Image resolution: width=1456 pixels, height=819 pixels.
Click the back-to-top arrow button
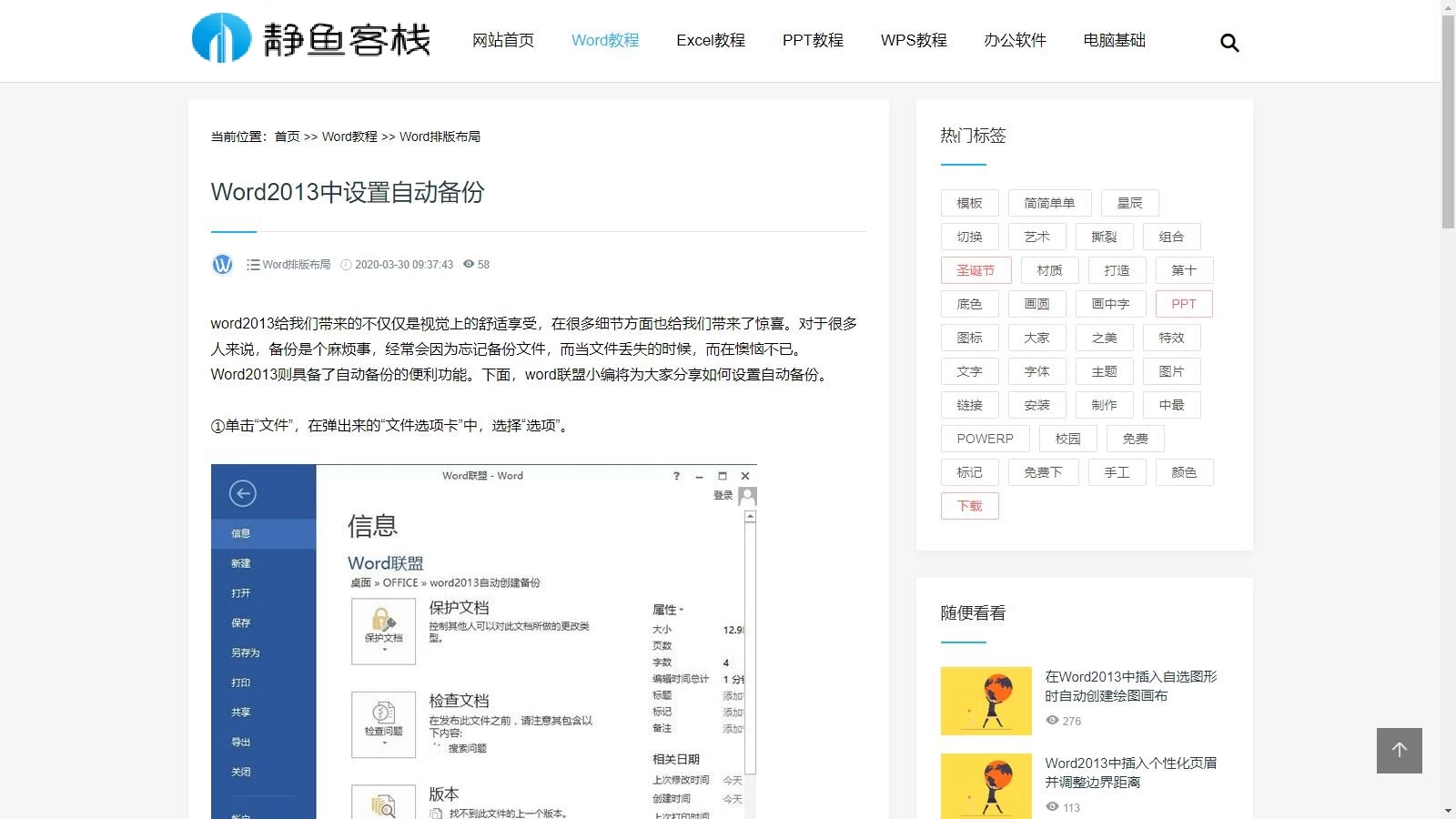[x=1399, y=750]
